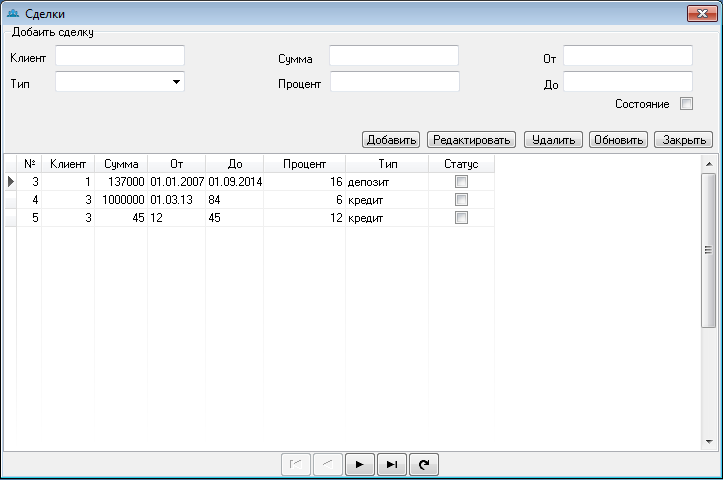This screenshot has width=723, height=480.
Task: Click the Процент column header
Action: click(x=304, y=164)
